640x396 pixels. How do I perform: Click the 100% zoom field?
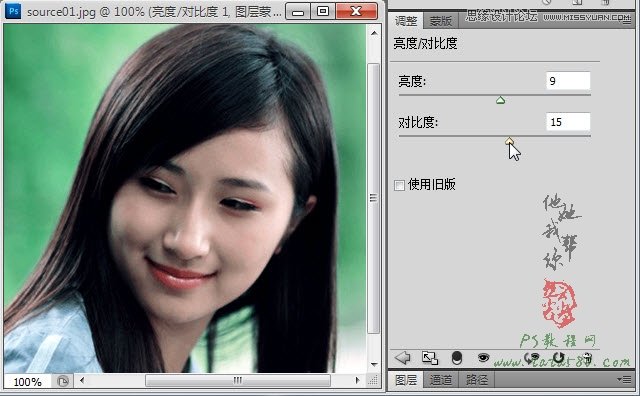pos(27,382)
